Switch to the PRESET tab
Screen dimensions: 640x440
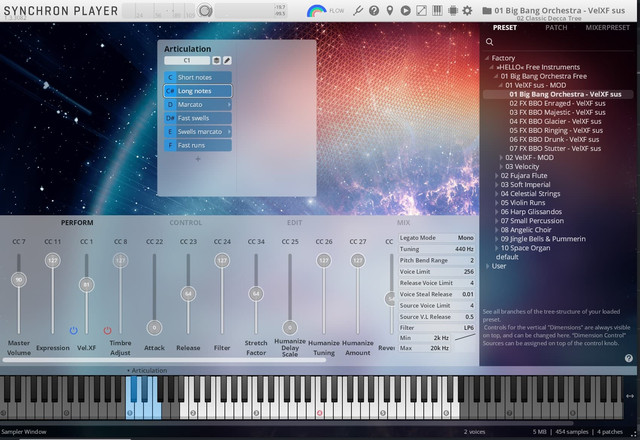[505, 27]
